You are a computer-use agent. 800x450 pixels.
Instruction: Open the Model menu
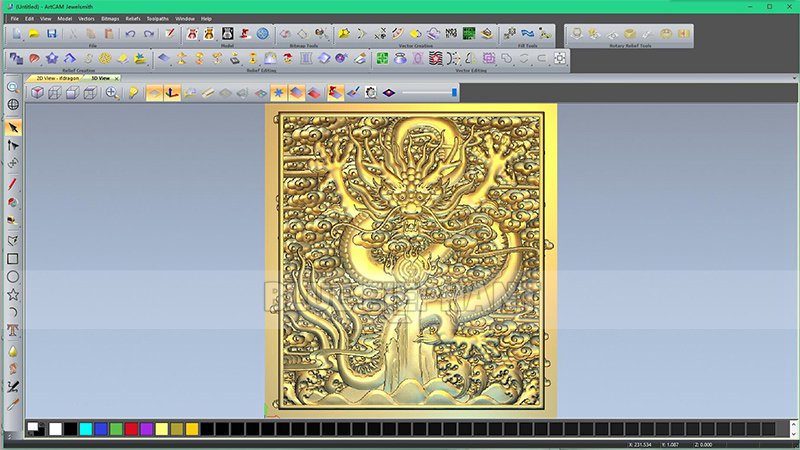[x=64, y=18]
